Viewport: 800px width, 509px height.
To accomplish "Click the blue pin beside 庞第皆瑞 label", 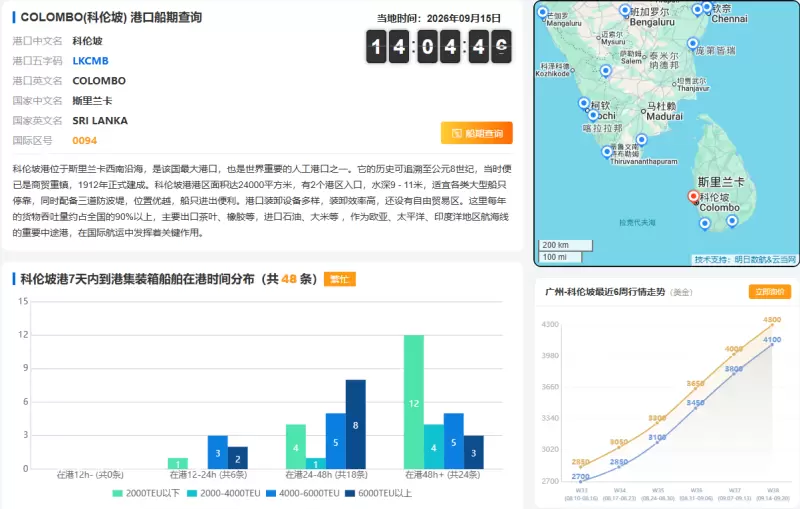I will 692,44.
